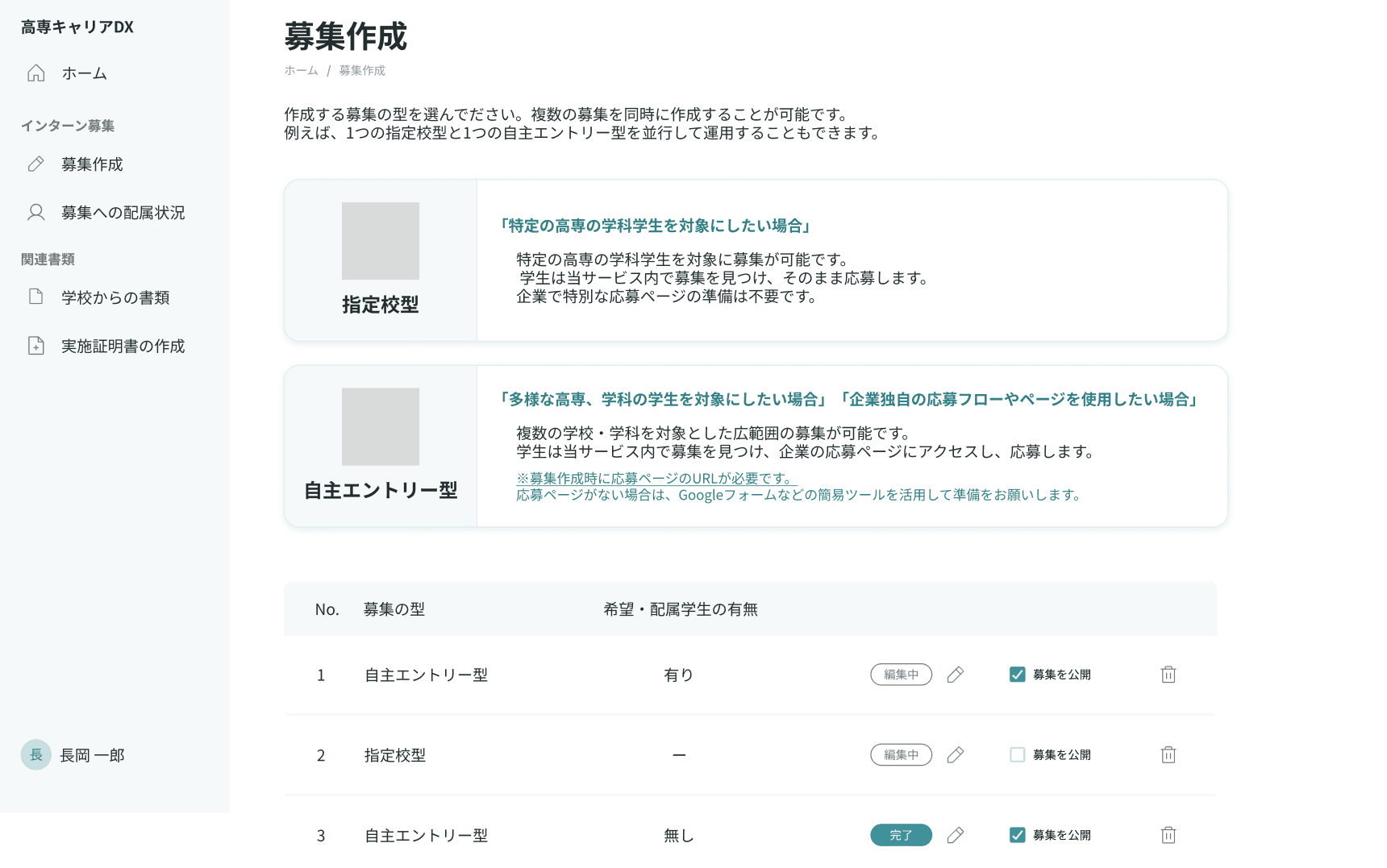
Task: Click the ホーム breadcrumb link
Action: pos(301,71)
